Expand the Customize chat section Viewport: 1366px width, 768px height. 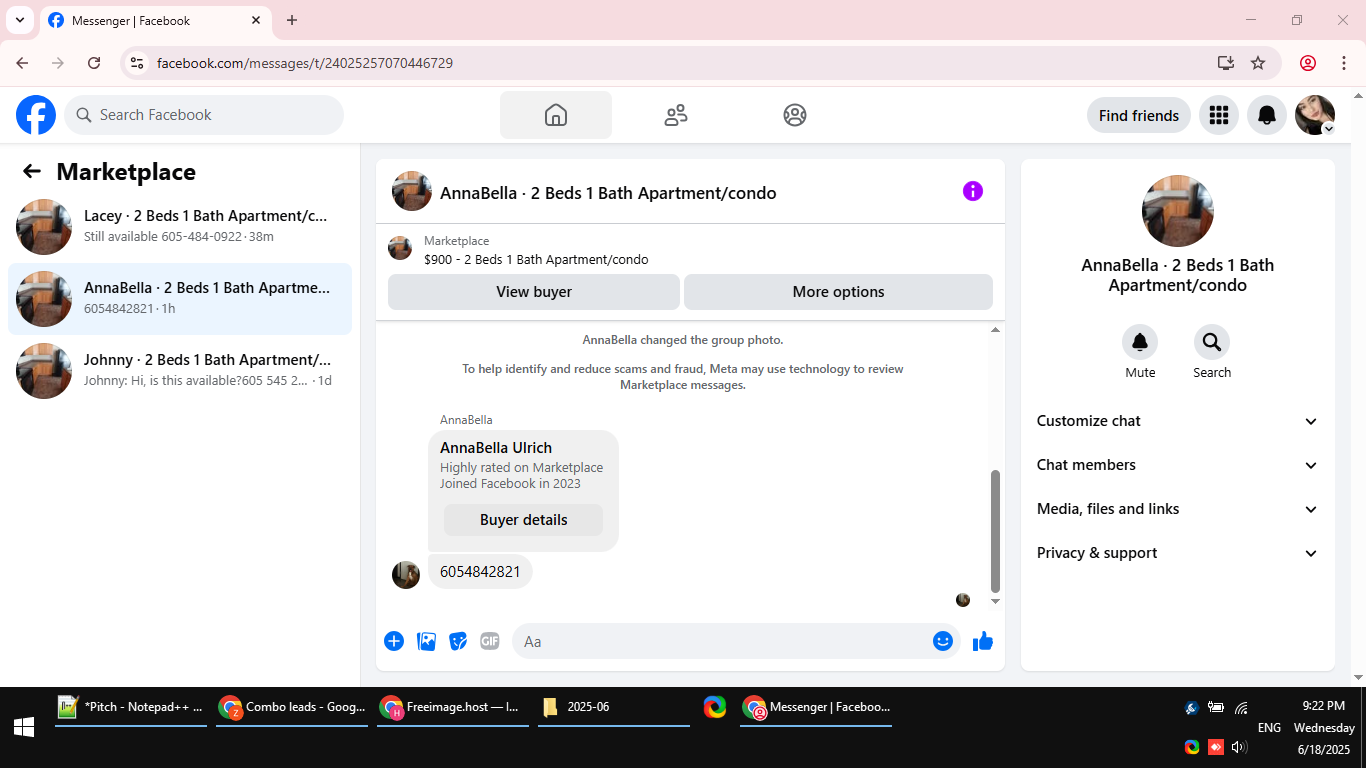[x=1178, y=421]
